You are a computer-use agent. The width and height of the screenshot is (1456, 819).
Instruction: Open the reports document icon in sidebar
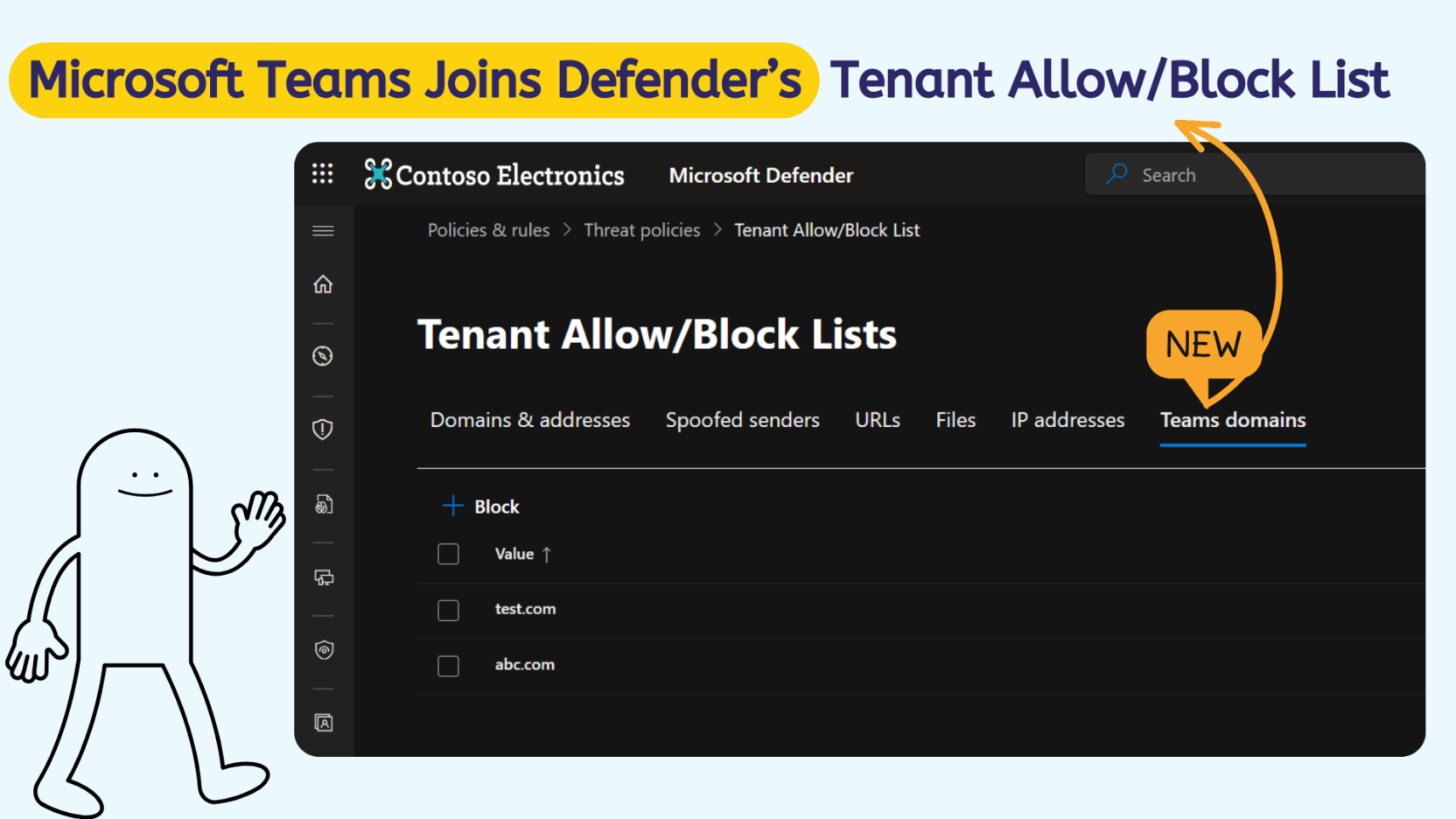click(x=324, y=505)
